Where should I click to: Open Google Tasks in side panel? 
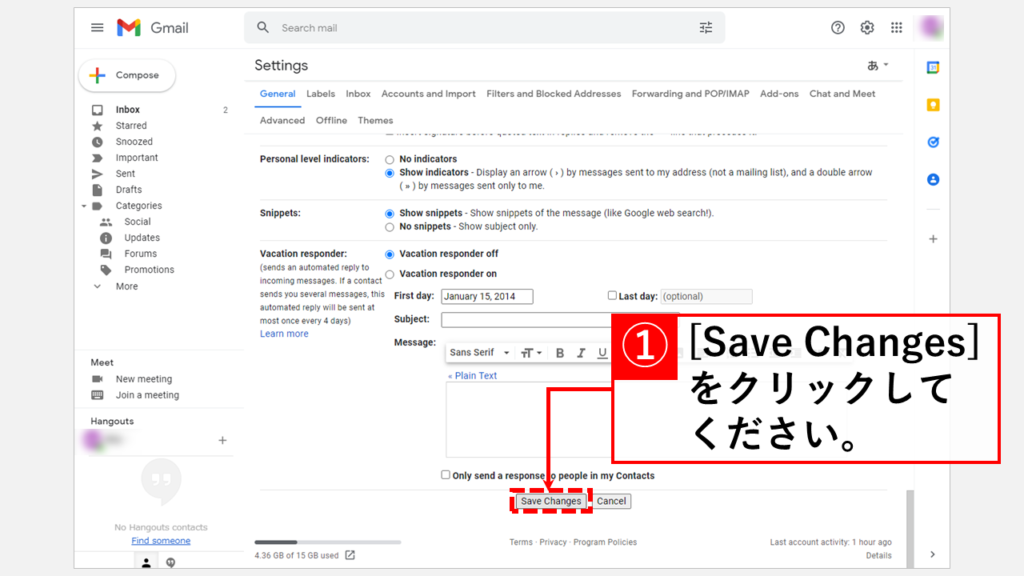coord(933,142)
